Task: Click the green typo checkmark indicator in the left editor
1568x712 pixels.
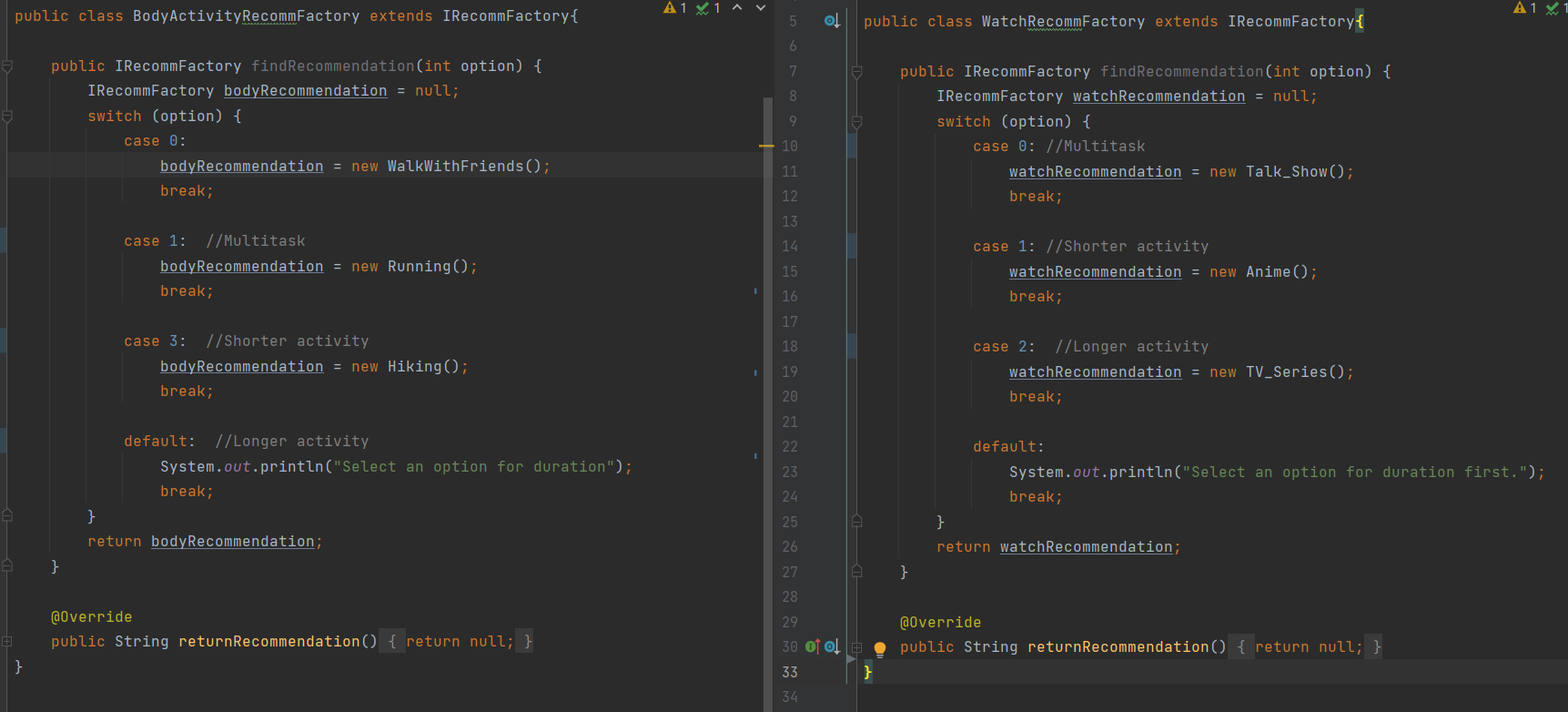Action: [708, 8]
